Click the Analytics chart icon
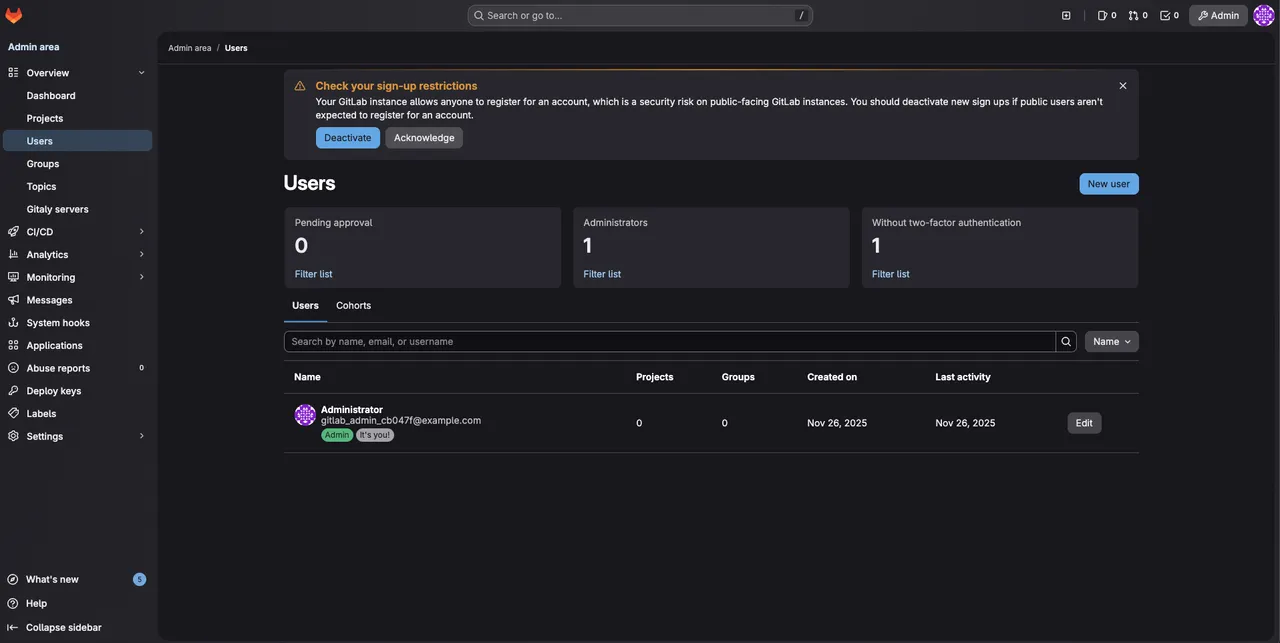This screenshot has width=1280, height=643. tap(13, 255)
